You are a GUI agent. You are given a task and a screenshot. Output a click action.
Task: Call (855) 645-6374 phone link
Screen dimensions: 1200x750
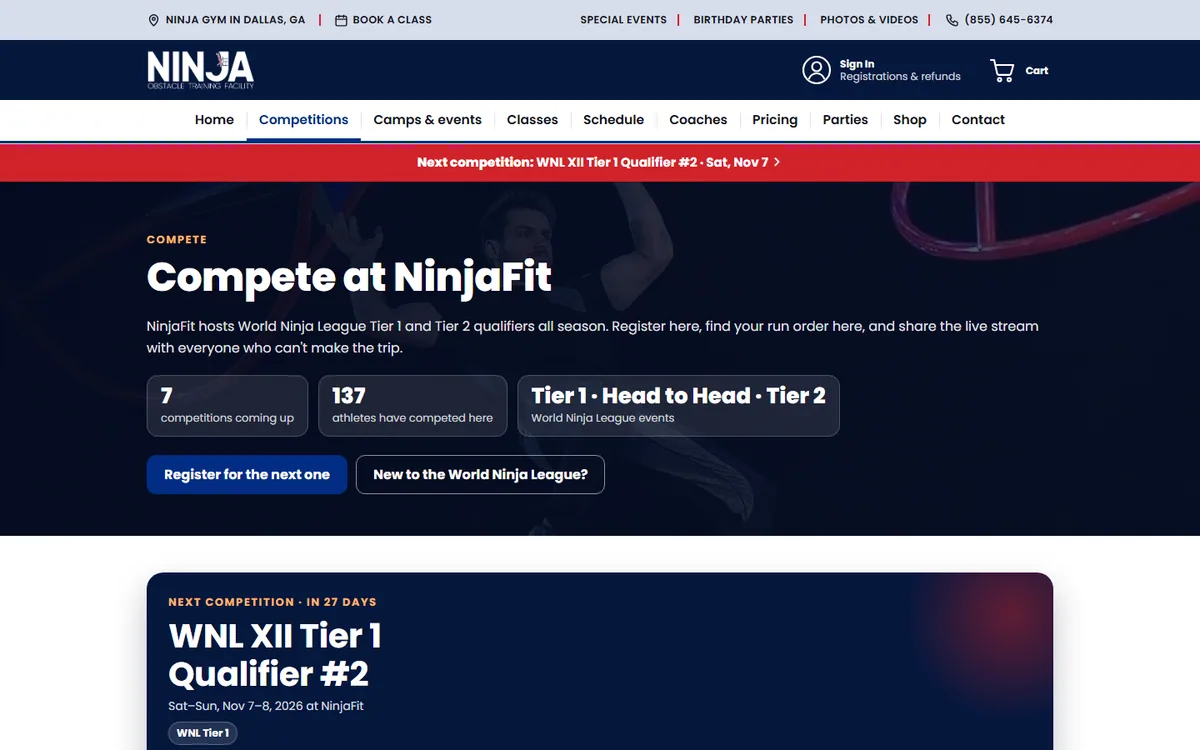coord(1008,20)
